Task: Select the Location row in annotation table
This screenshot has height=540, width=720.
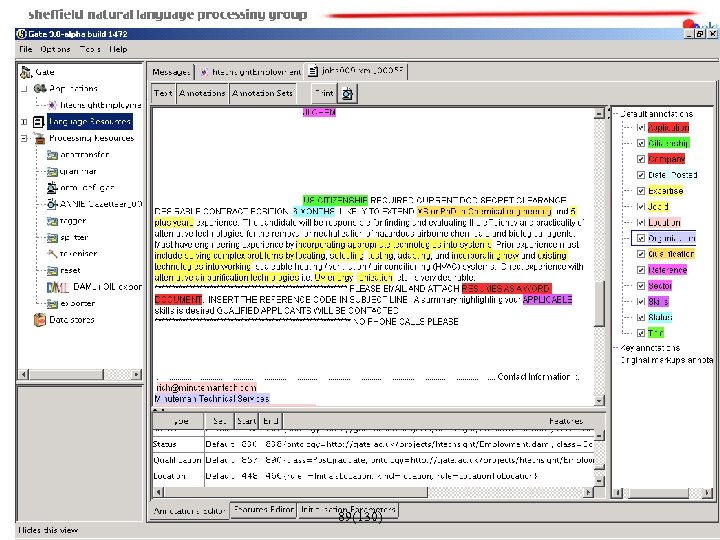Action: (x=373, y=476)
